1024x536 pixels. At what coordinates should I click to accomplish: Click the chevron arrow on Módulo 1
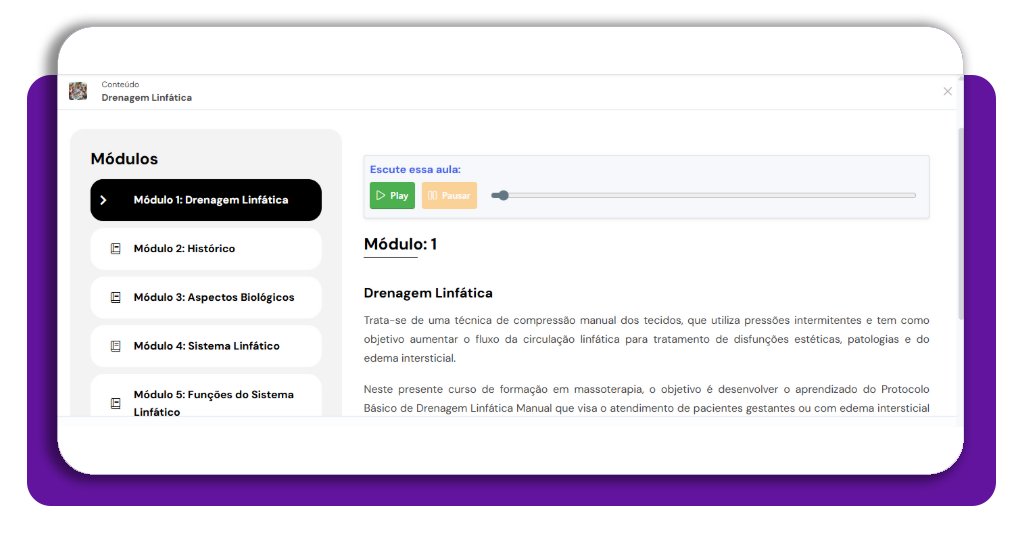[103, 200]
